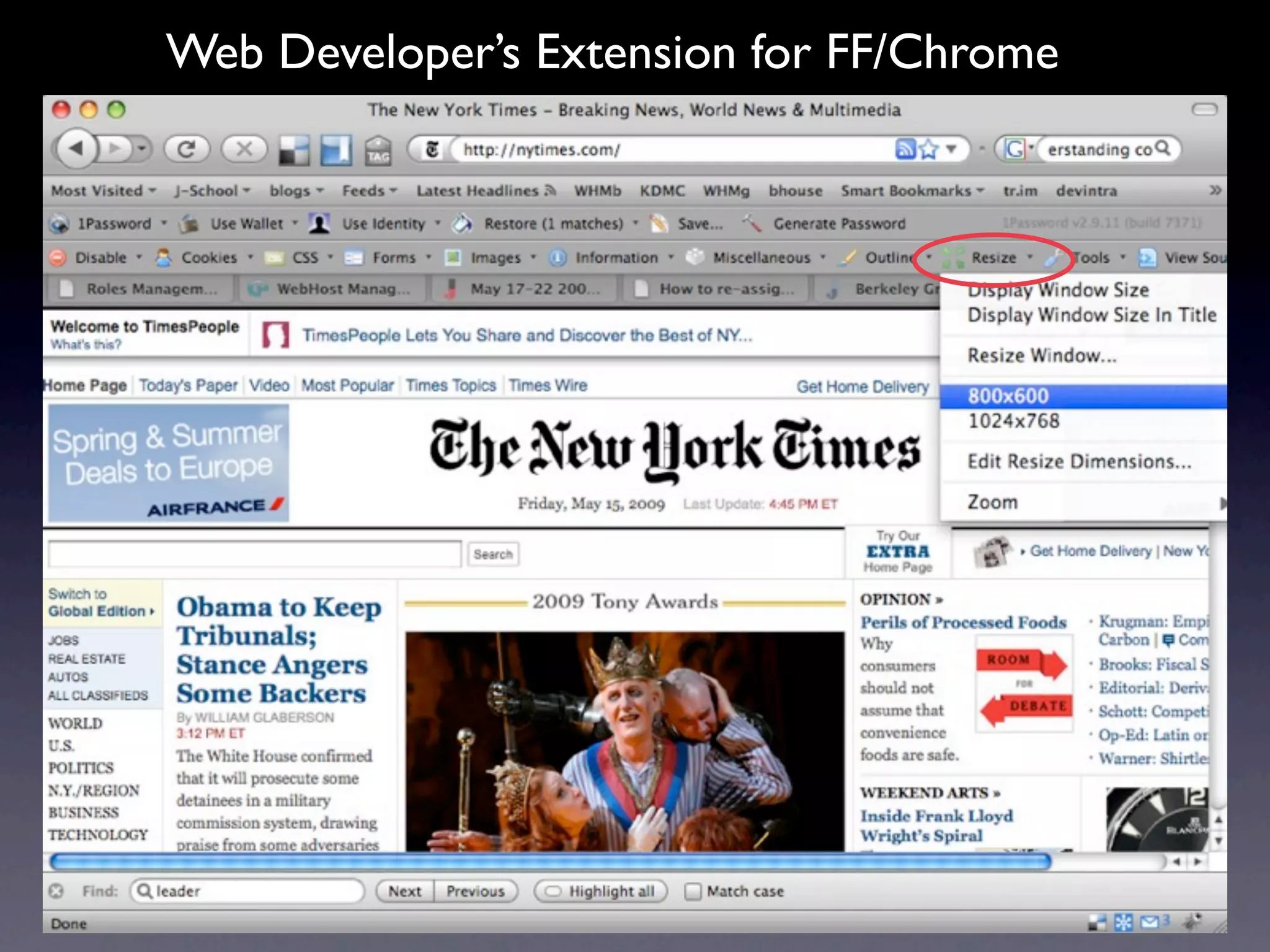Show more bookmarks via the double chevron

(1215, 190)
